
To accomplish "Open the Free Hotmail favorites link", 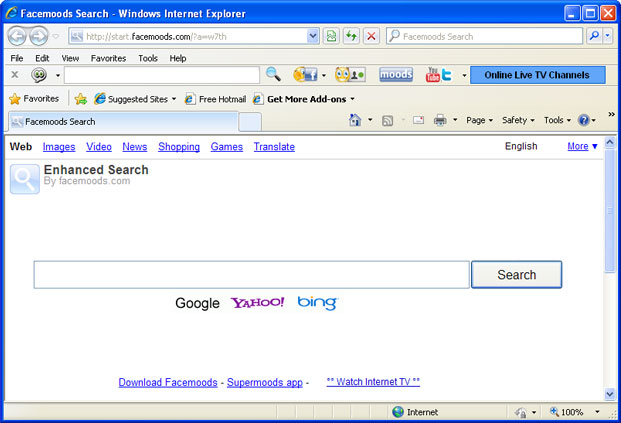I will tap(215, 99).
